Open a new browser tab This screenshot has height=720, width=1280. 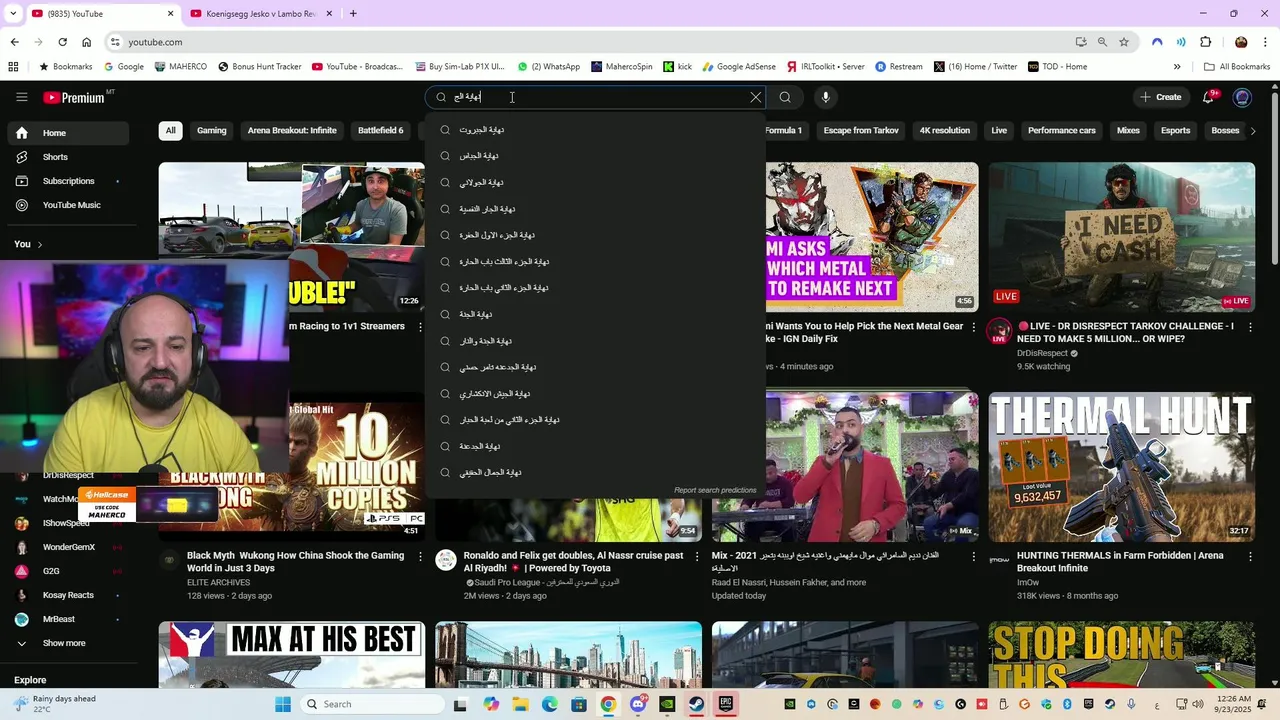click(x=353, y=14)
